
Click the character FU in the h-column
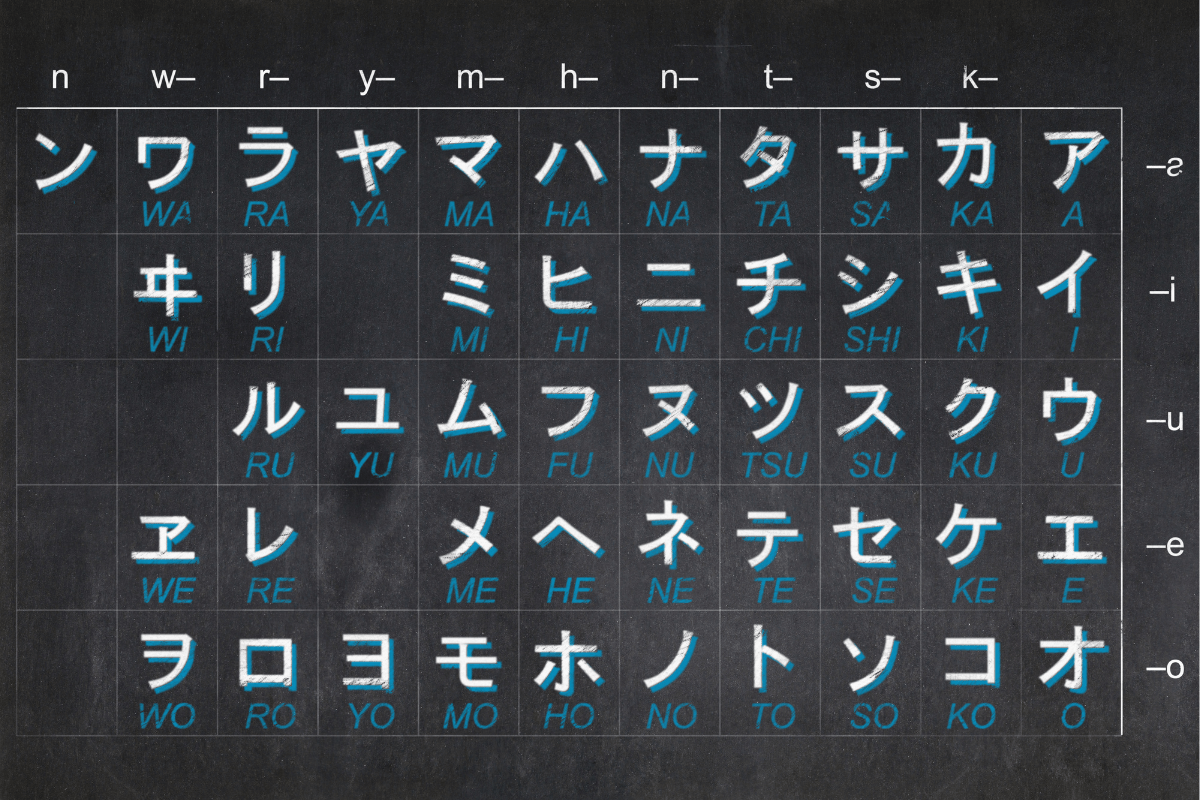coord(570,415)
